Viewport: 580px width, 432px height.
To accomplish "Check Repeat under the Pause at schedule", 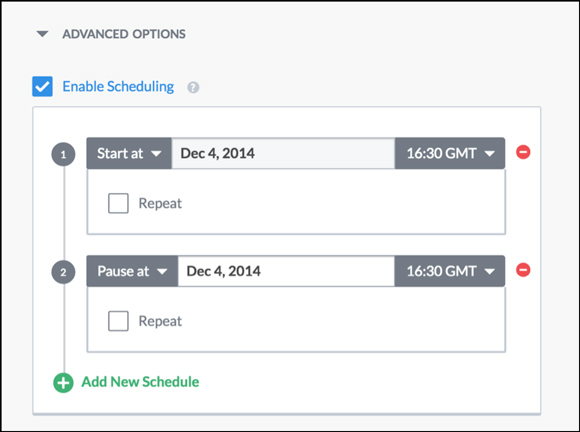I will tap(118, 321).
